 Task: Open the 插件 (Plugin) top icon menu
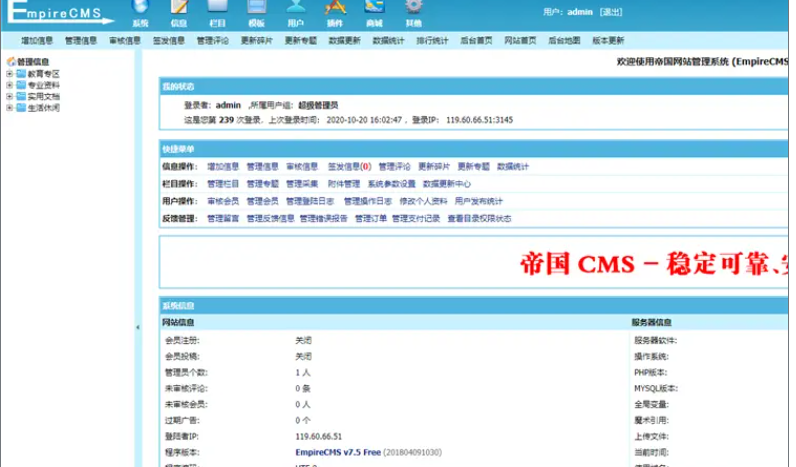[x=335, y=13]
